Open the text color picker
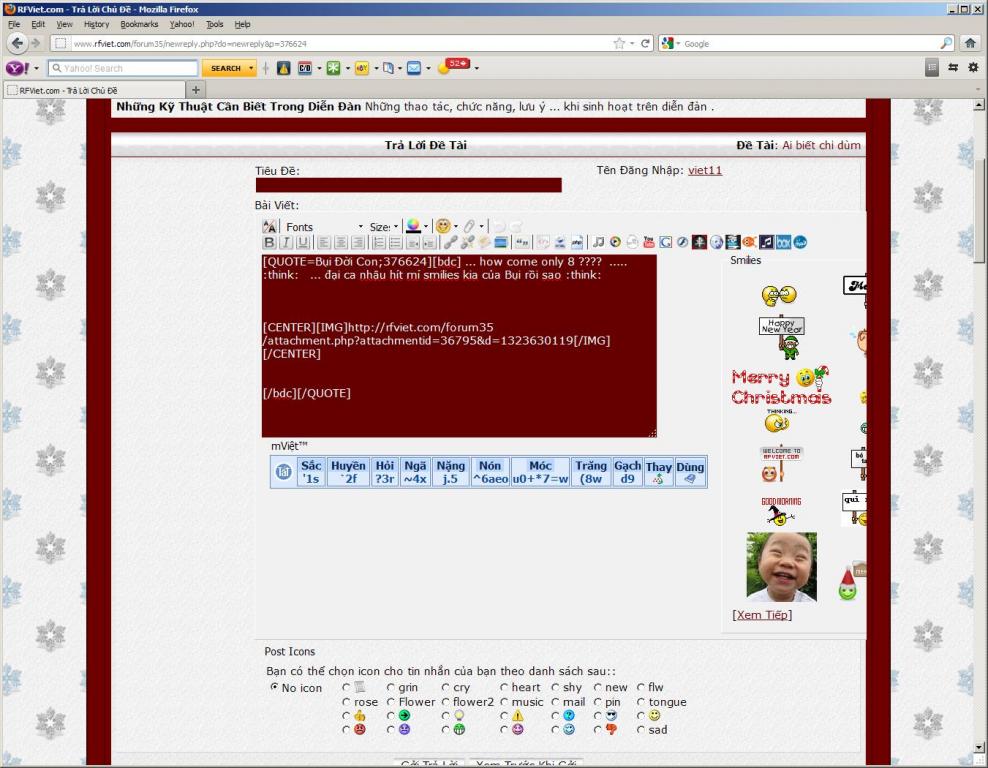 [416, 227]
